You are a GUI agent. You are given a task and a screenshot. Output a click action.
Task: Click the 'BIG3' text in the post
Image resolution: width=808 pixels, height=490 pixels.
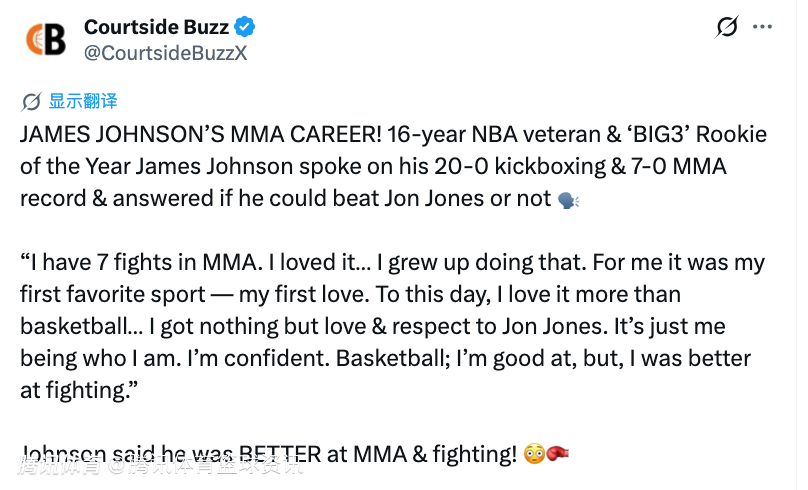(658, 134)
